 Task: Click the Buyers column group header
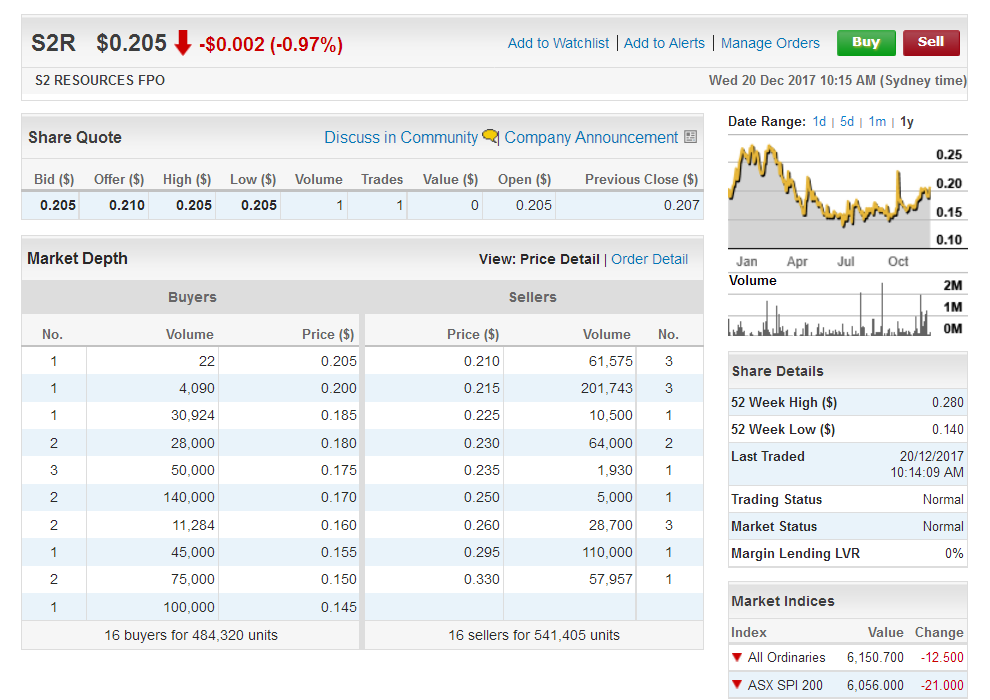point(192,297)
